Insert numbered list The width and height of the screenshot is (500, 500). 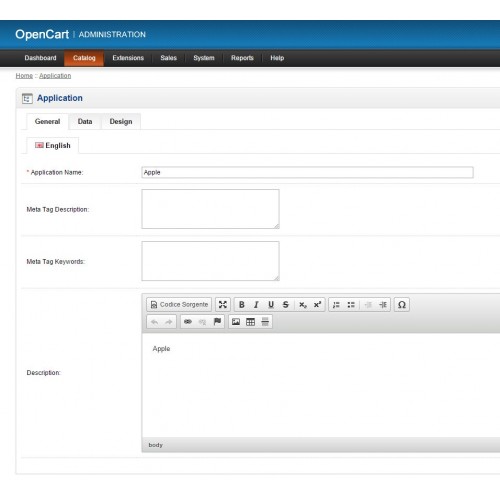click(x=336, y=305)
